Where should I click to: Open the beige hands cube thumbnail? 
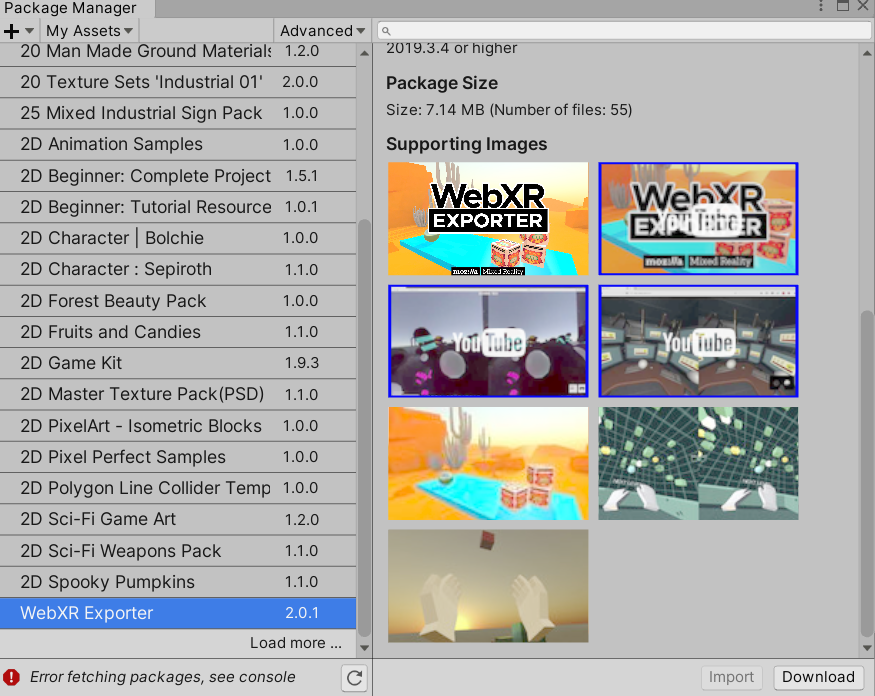pyautogui.click(x=488, y=586)
